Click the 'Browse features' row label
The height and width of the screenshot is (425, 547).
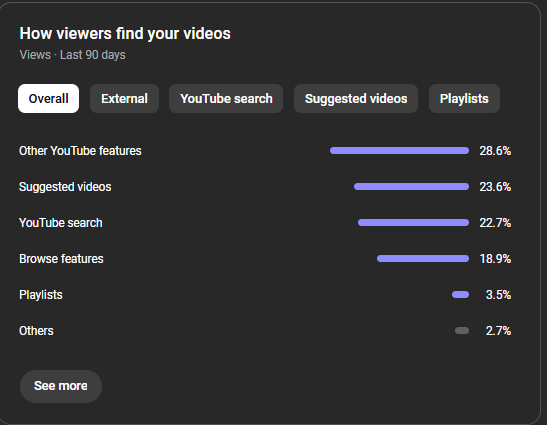pos(61,259)
